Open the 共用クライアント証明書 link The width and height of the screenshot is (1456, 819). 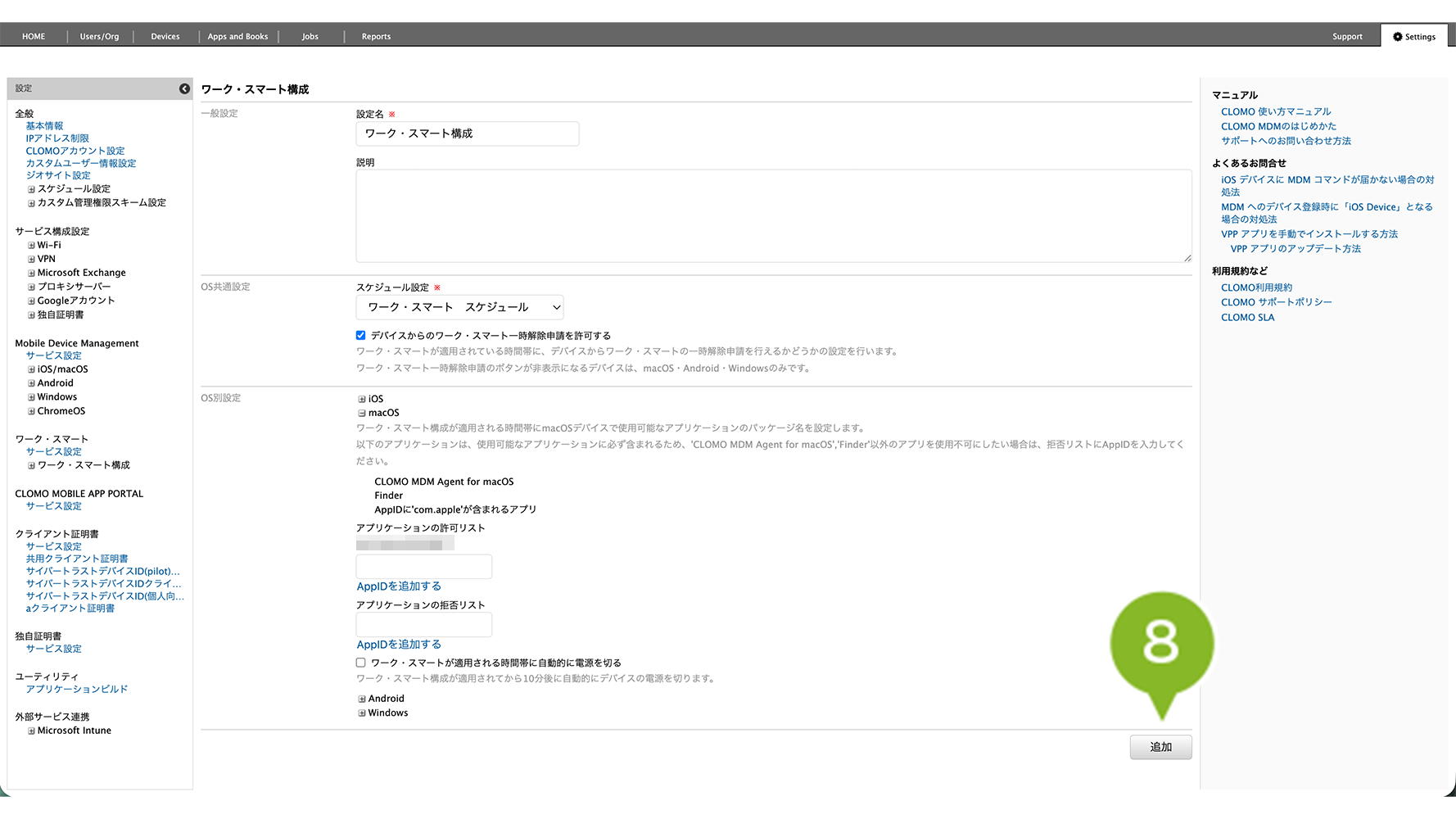click(x=77, y=559)
